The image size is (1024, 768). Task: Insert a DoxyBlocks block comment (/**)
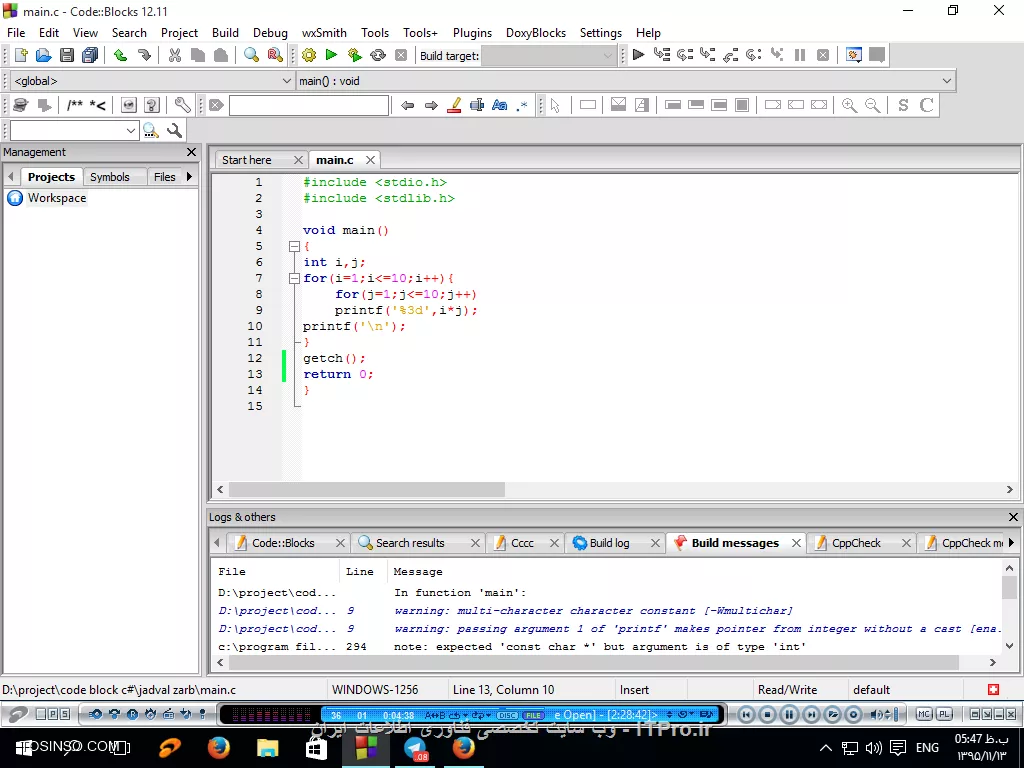point(74,105)
